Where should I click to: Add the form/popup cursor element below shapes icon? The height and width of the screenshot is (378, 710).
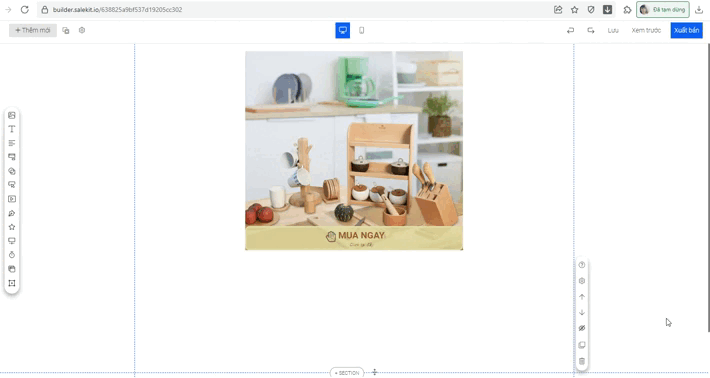pyautogui.click(x=12, y=185)
